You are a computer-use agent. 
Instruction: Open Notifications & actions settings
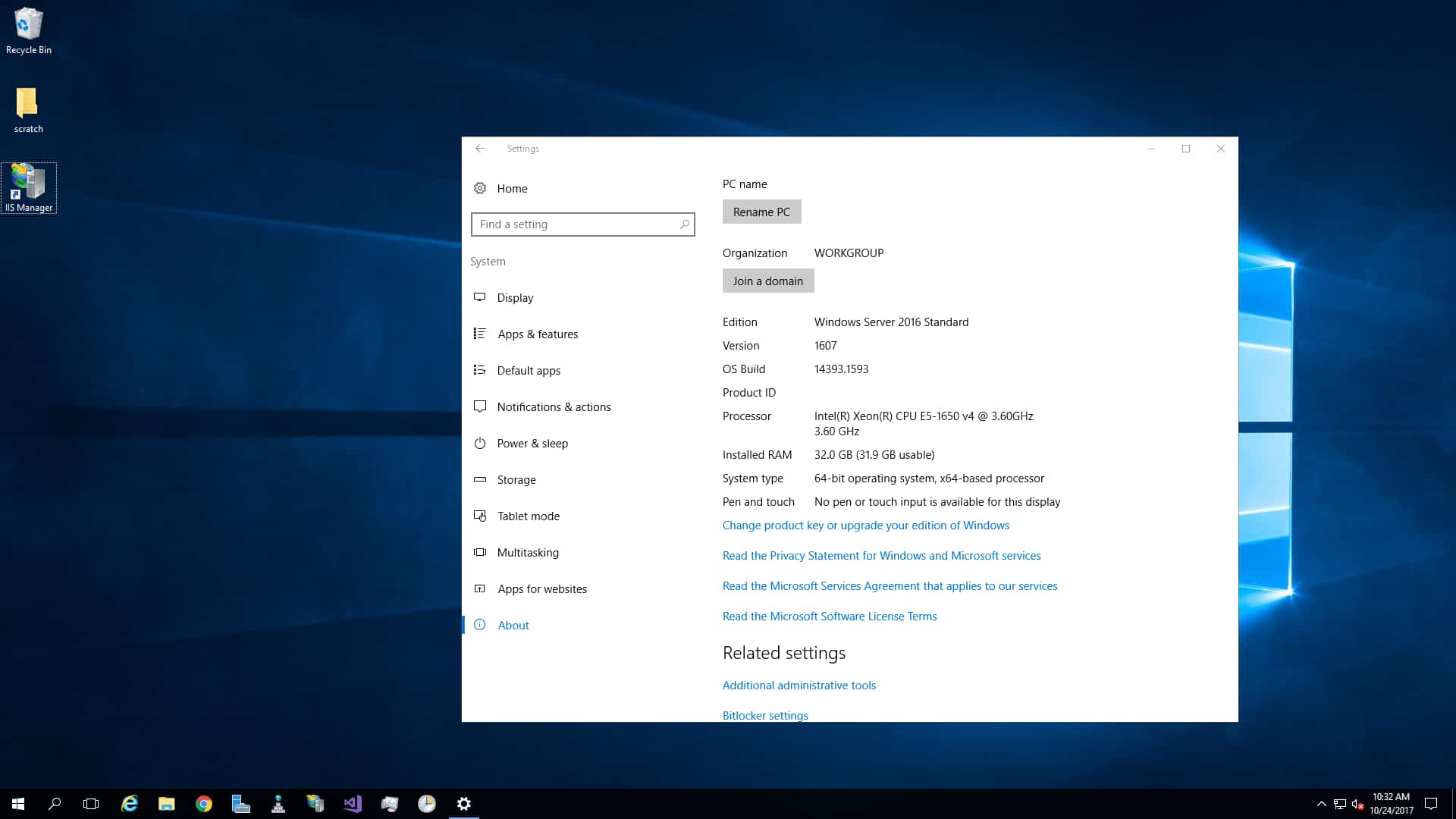point(554,406)
